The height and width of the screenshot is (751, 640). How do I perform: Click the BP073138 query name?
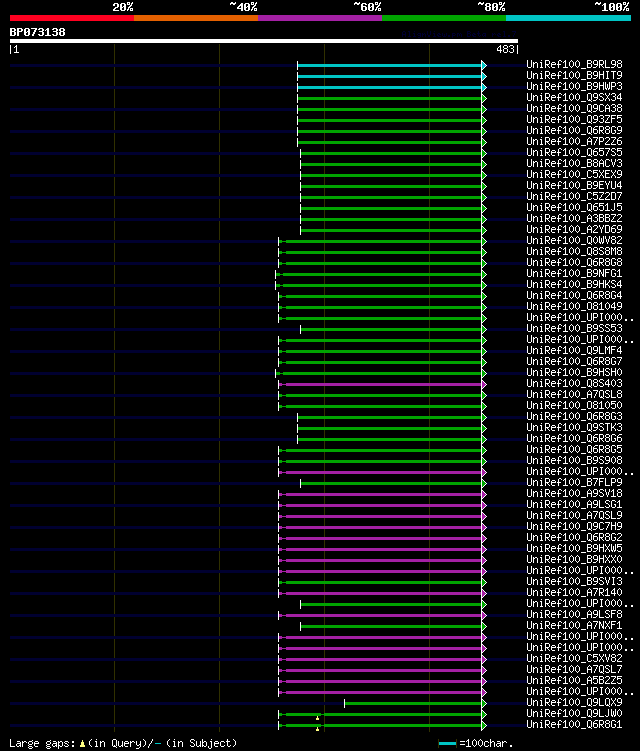[37, 32]
